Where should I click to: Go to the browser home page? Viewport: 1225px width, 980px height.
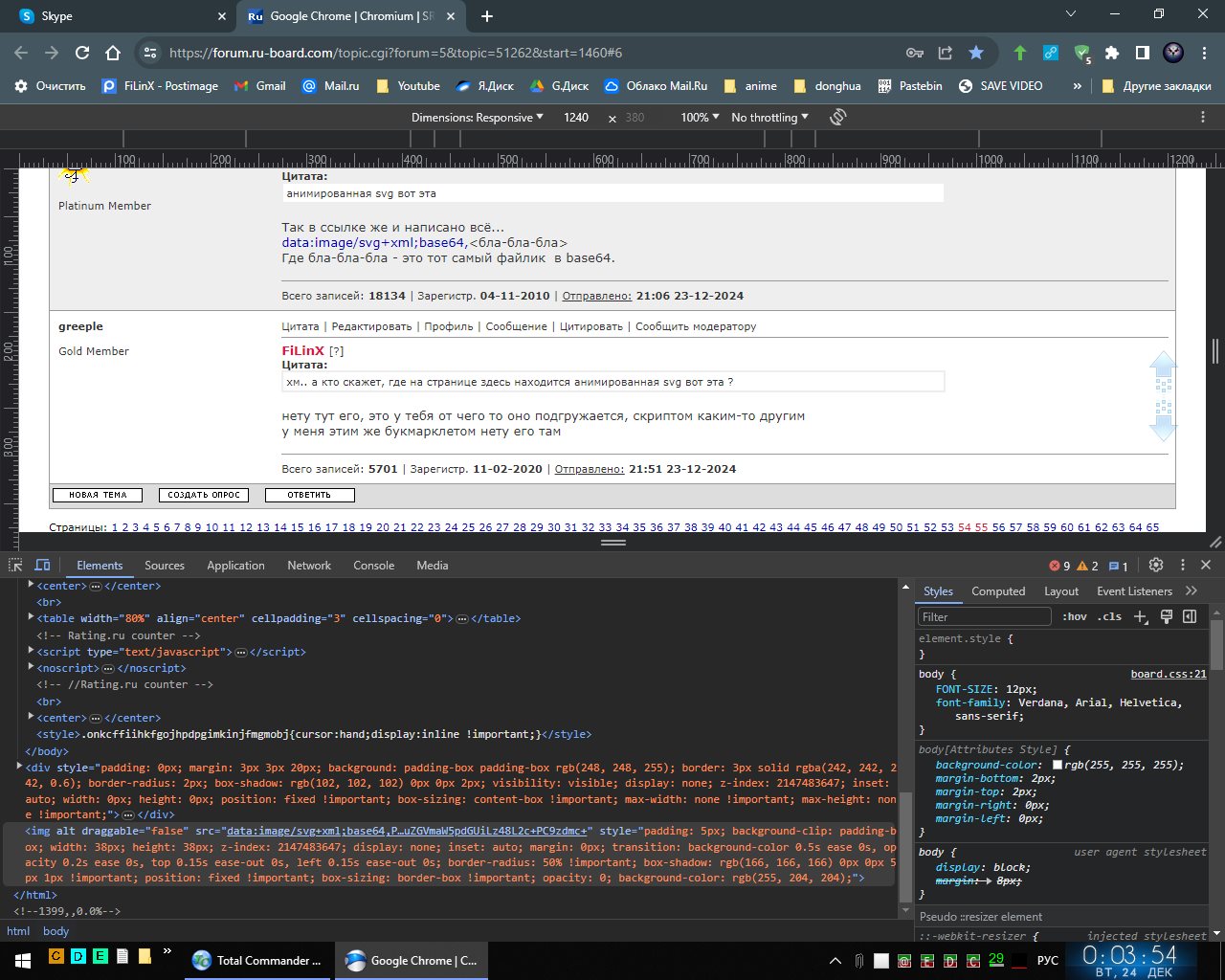[x=113, y=53]
